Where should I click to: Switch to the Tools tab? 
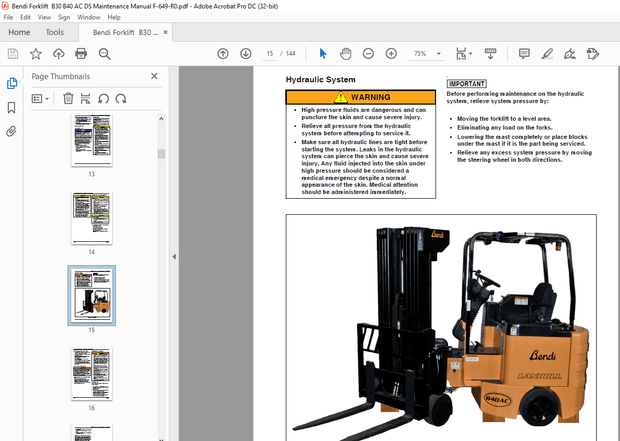(x=55, y=32)
